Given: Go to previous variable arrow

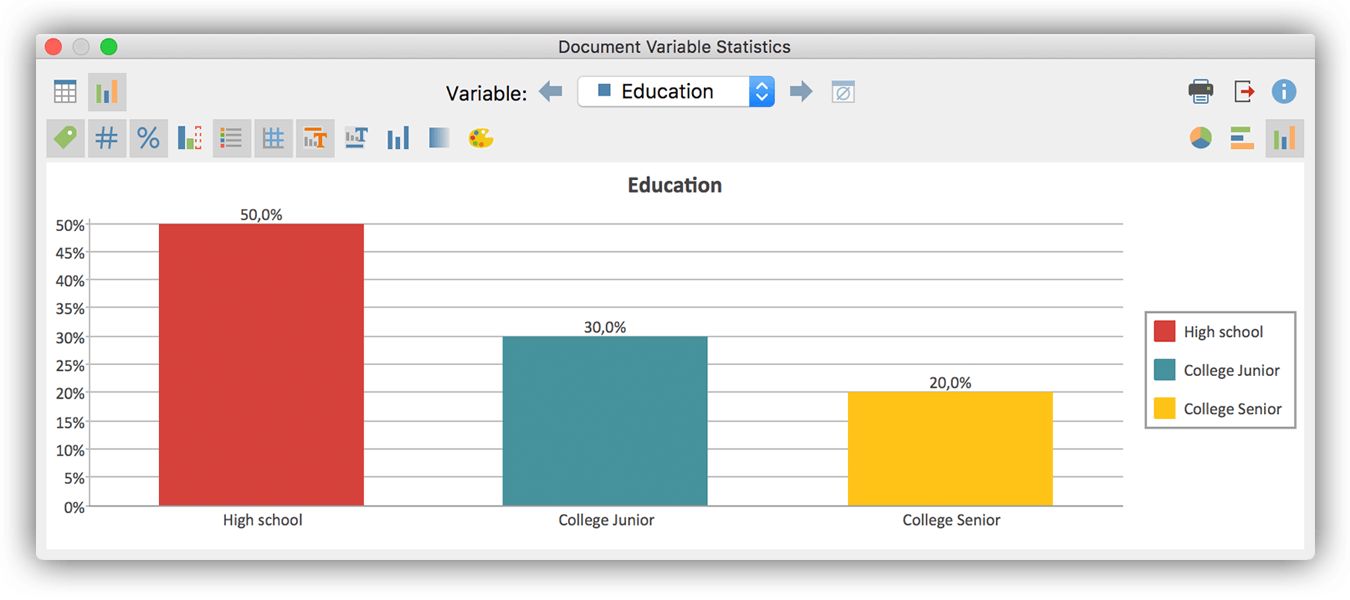Looking at the screenshot, I should coord(550,92).
